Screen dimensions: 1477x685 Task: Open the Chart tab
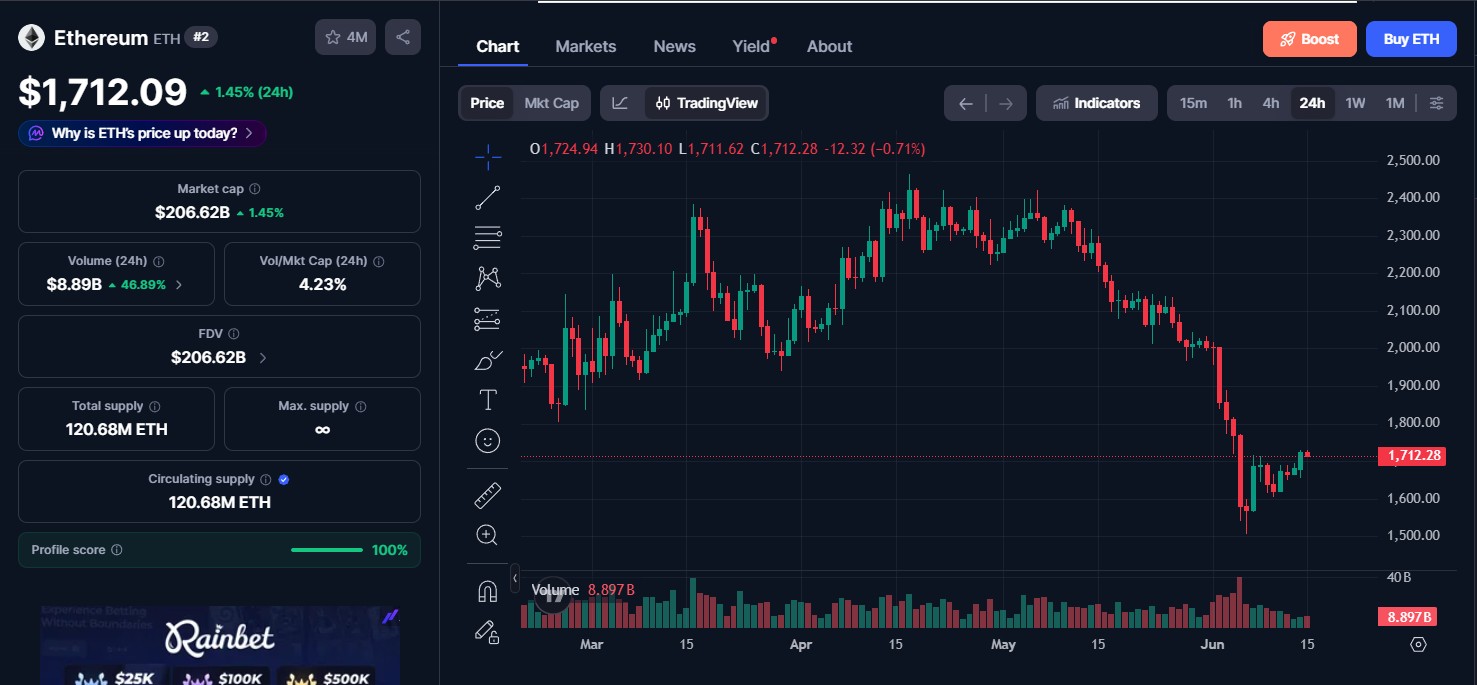(498, 46)
